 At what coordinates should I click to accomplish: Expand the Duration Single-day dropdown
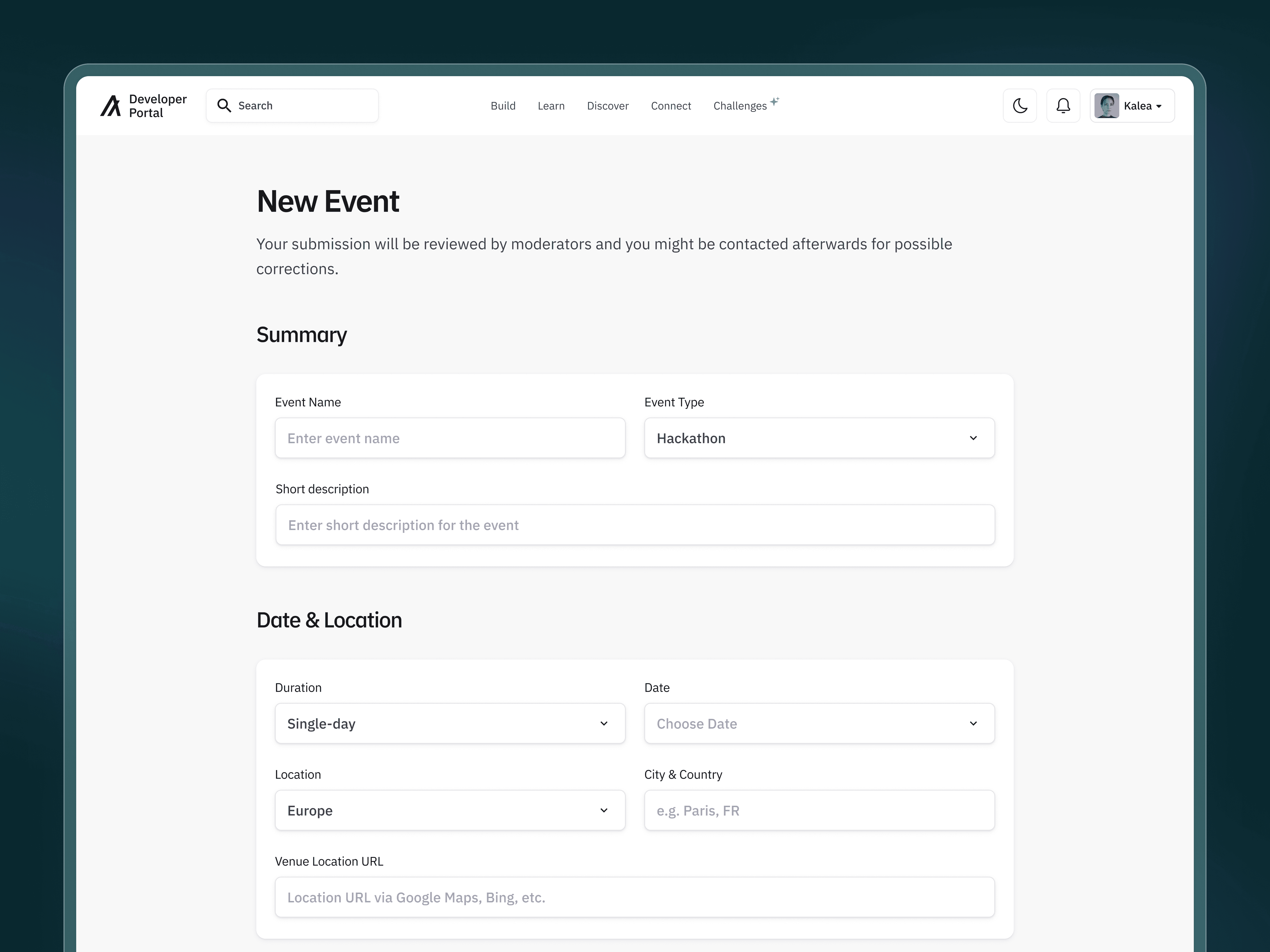(x=450, y=723)
